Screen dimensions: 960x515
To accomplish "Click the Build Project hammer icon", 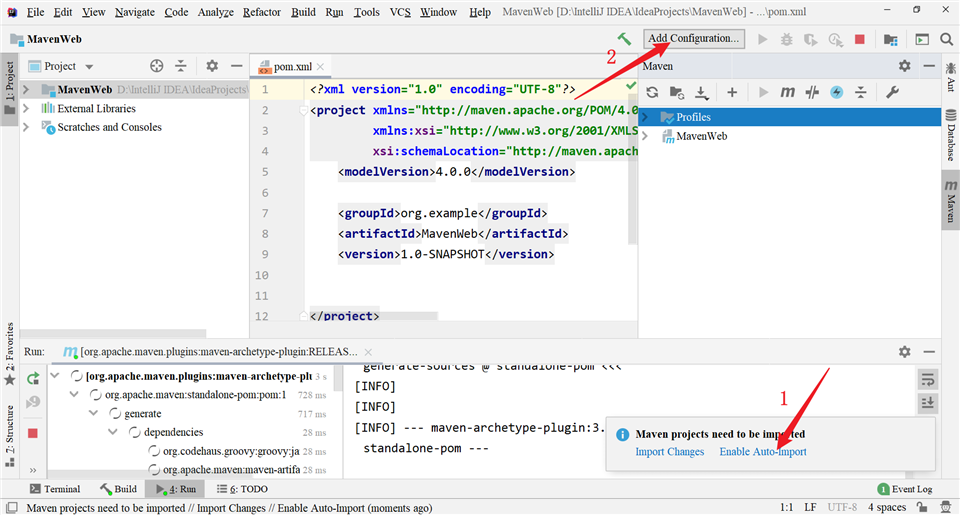I will pos(624,39).
